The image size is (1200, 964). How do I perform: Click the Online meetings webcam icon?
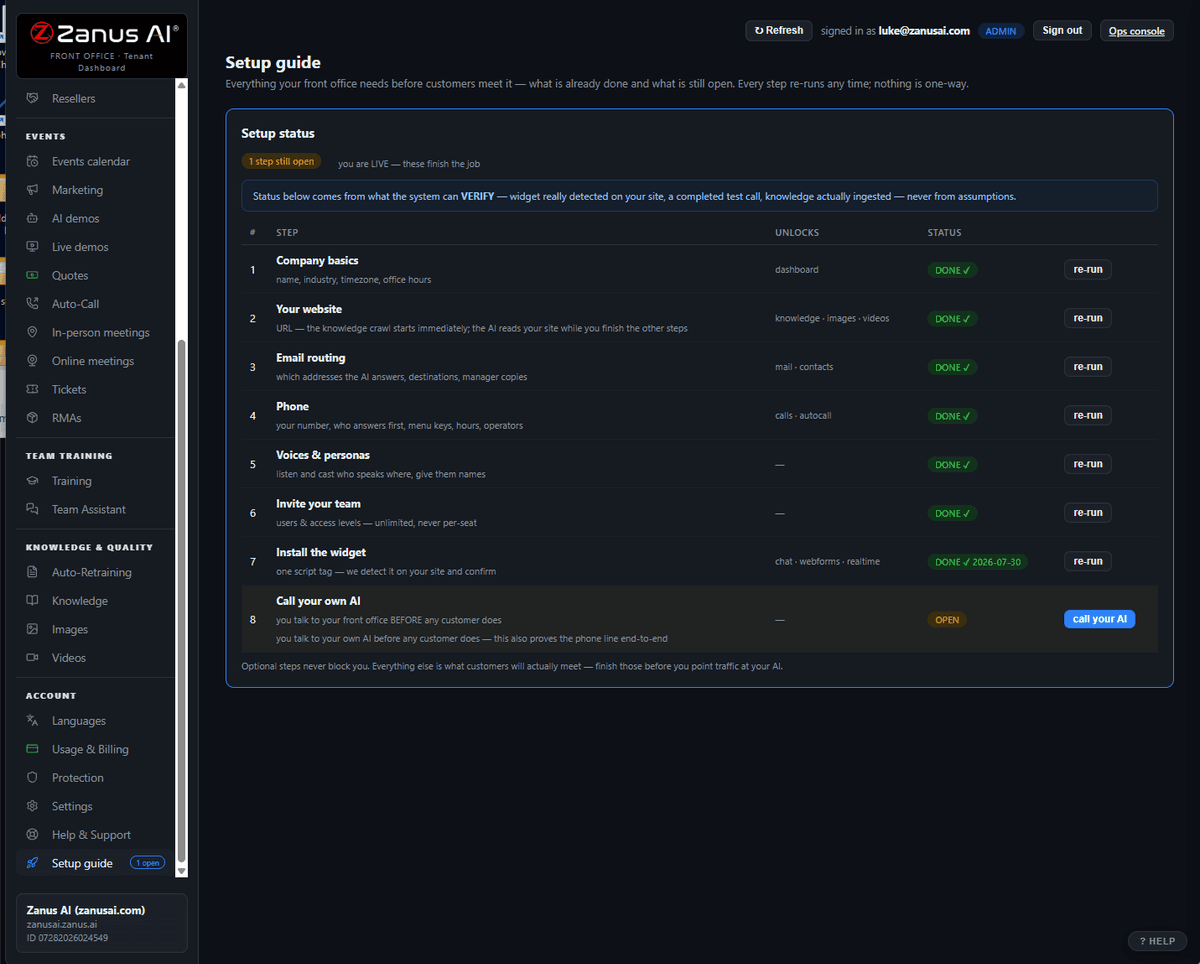tap(33, 361)
